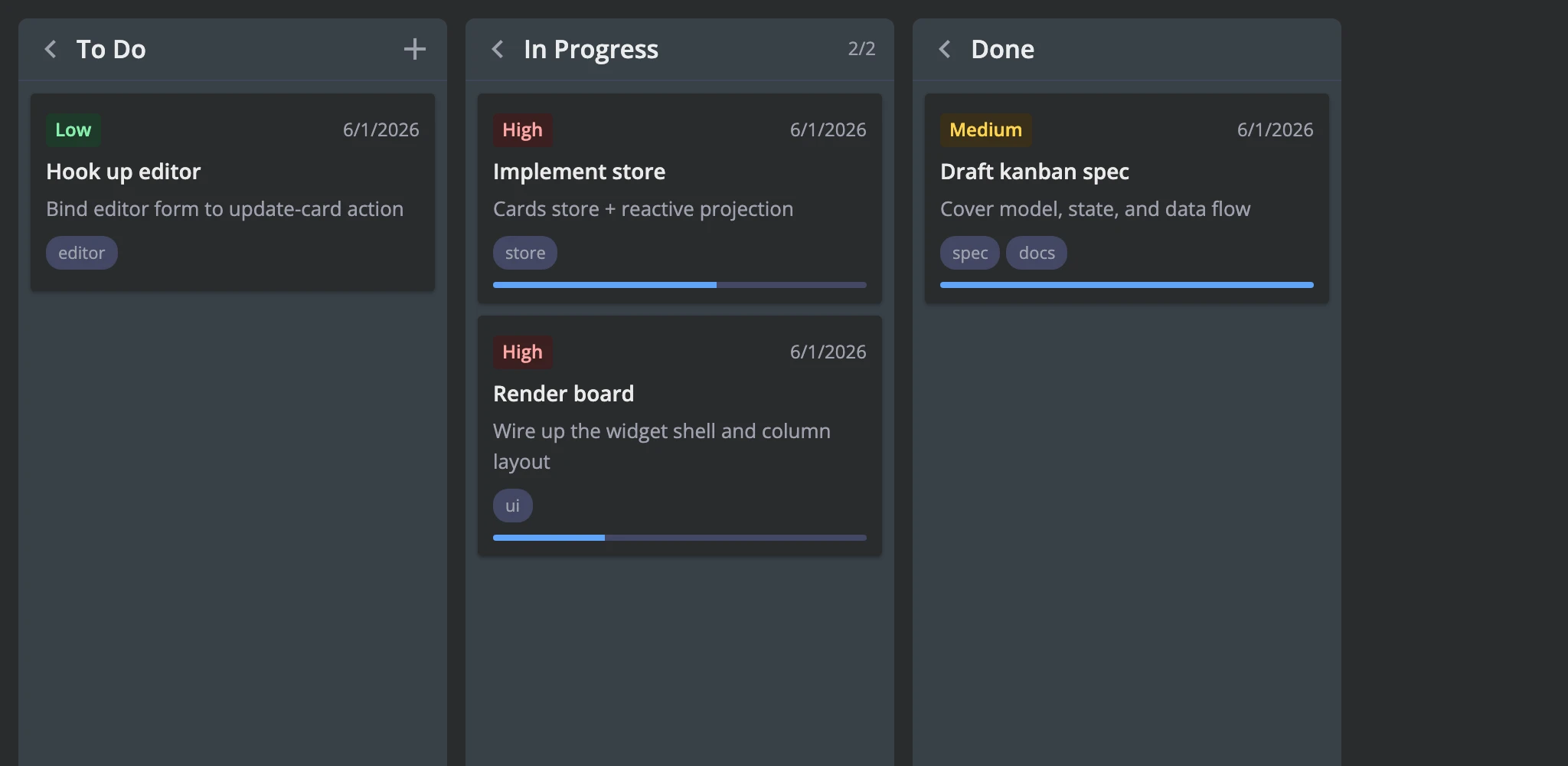Screen dimensions: 1568x766
Task: Click date on Hook up editor card
Action: click(x=381, y=130)
